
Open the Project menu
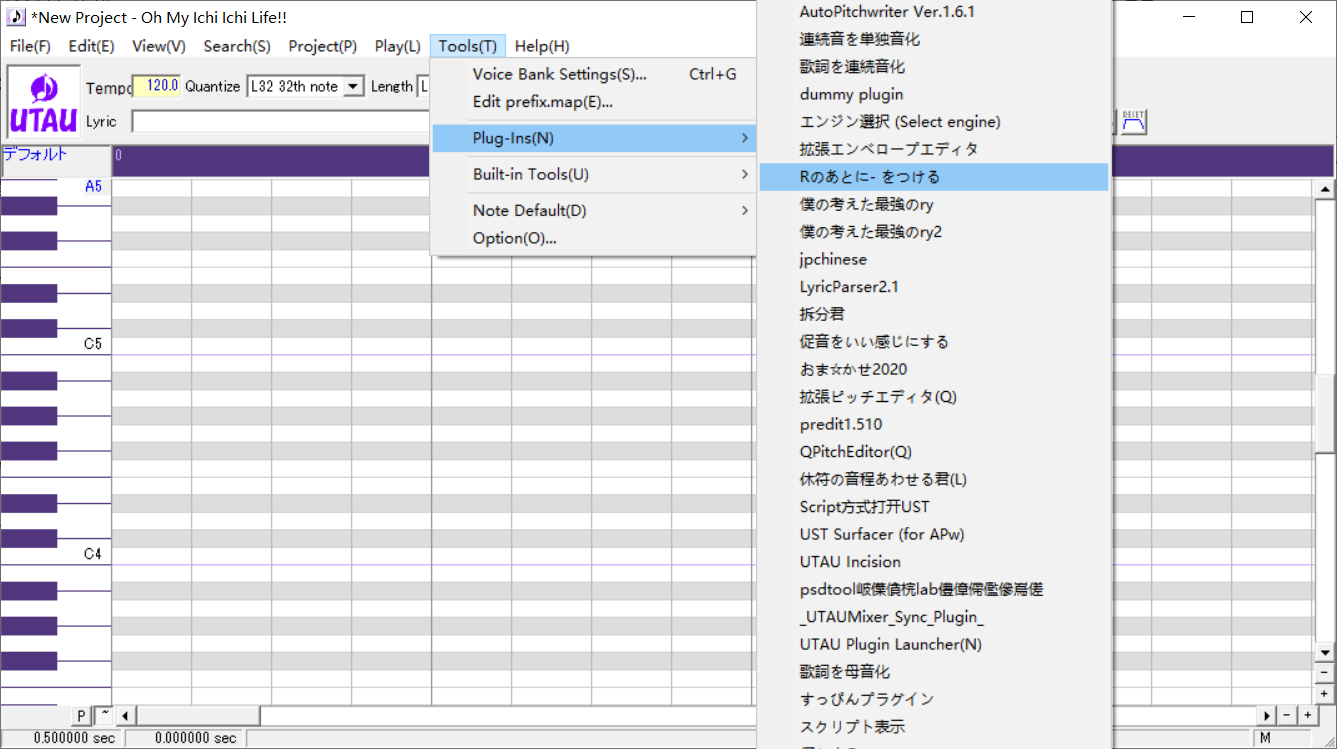pos(322,45)
